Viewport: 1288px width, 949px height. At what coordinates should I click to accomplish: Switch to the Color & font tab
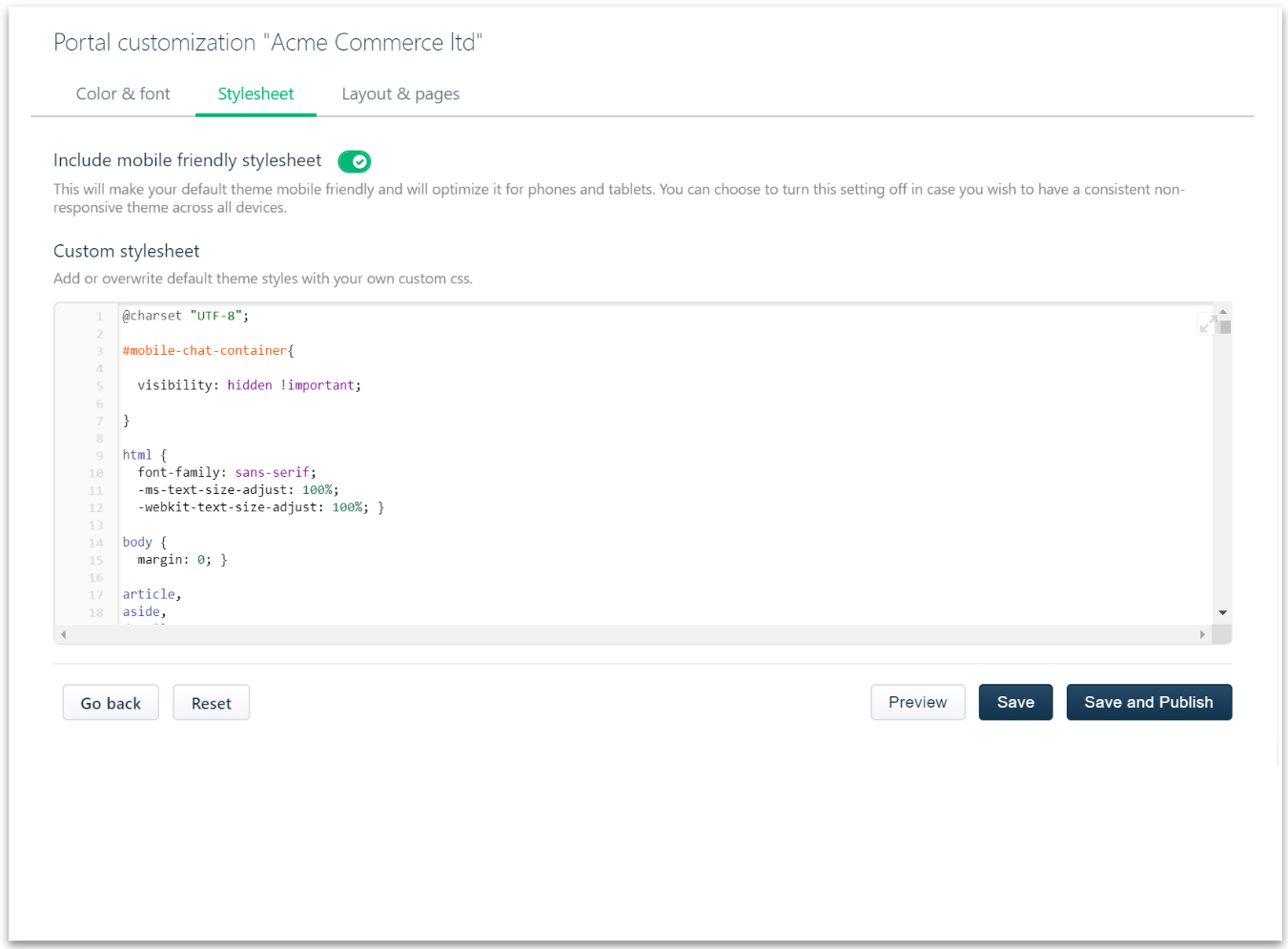point(123,94)
